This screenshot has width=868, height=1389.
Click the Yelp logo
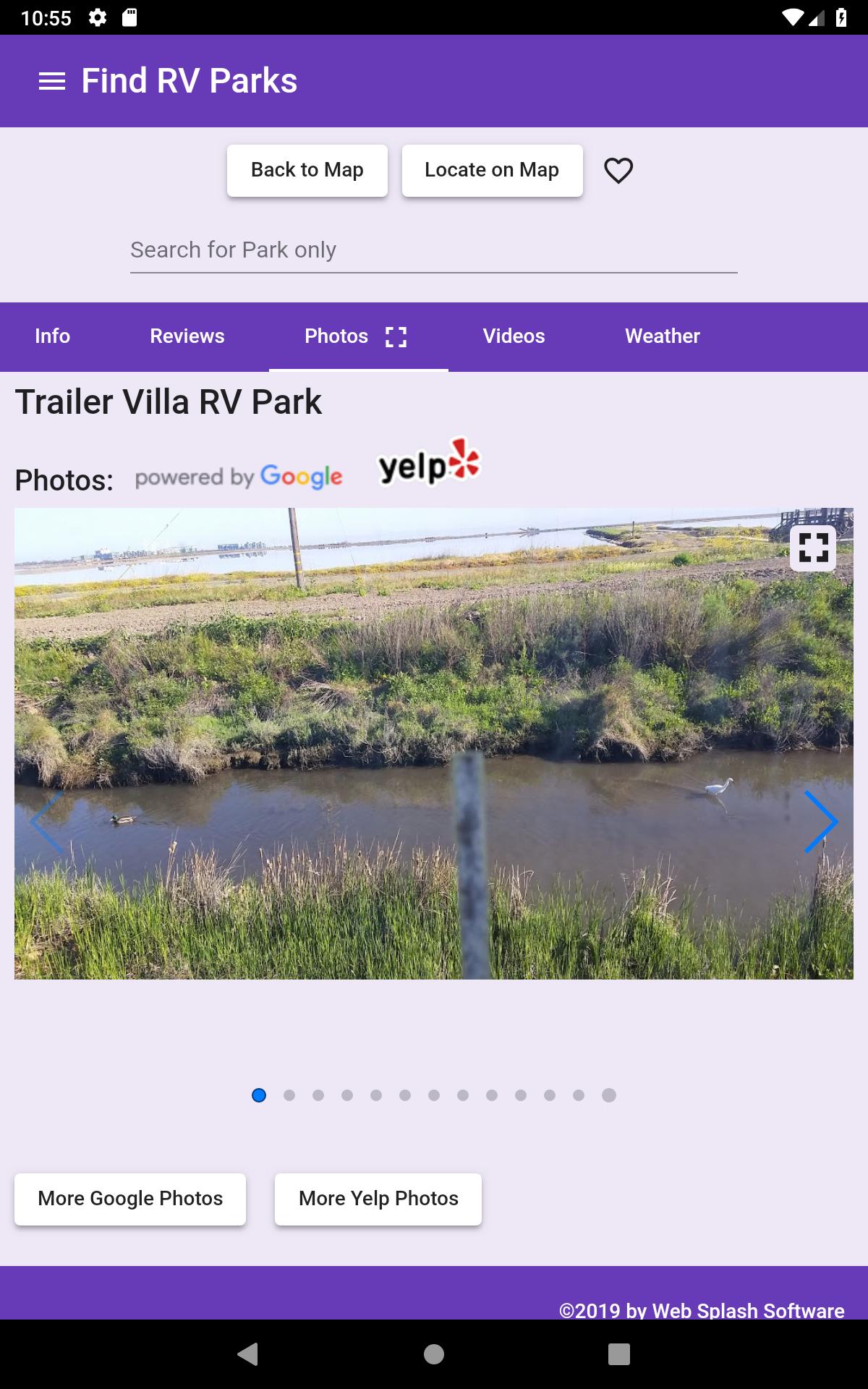click(430, 463)
